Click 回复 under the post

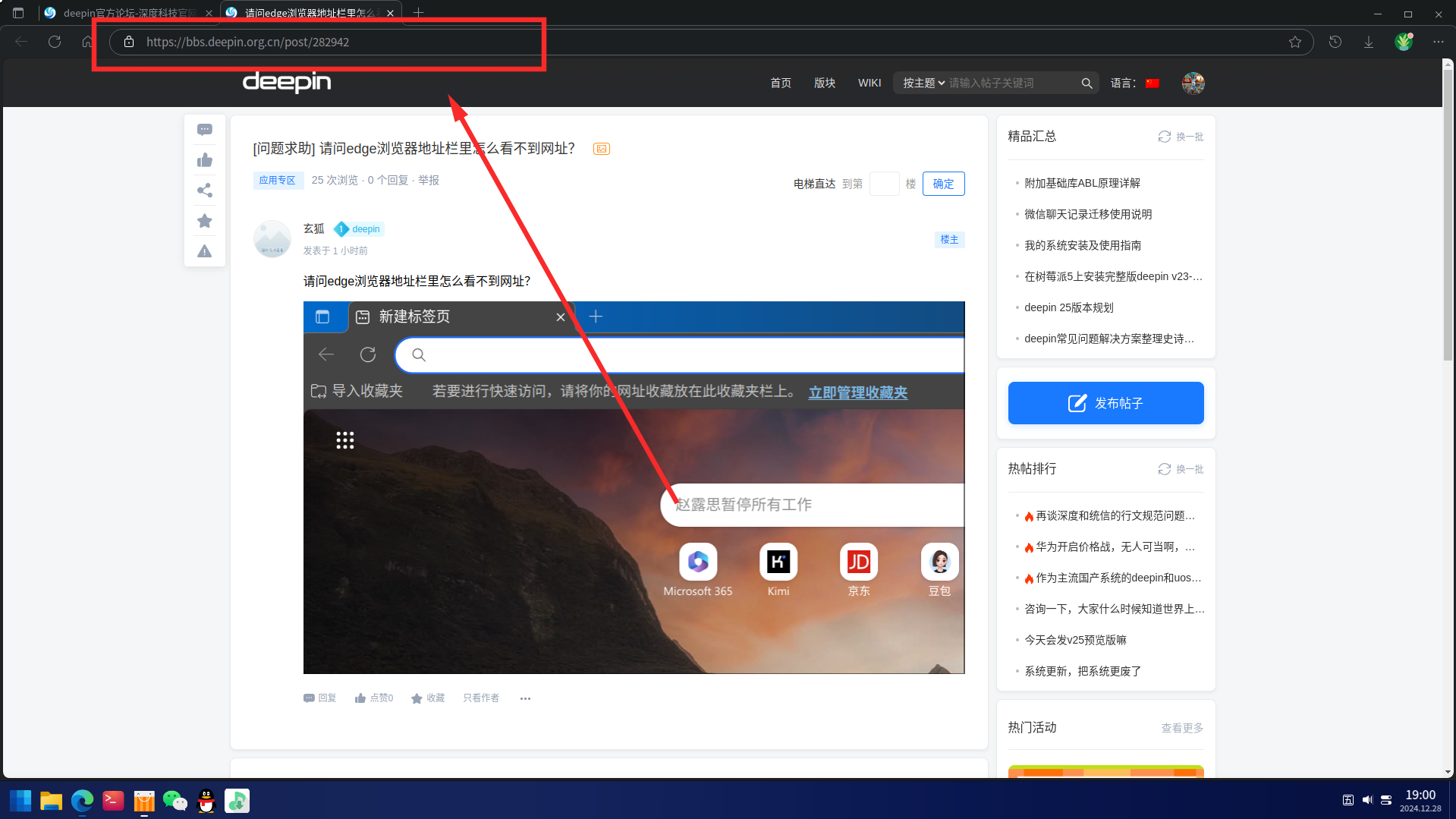pos(319,698)
